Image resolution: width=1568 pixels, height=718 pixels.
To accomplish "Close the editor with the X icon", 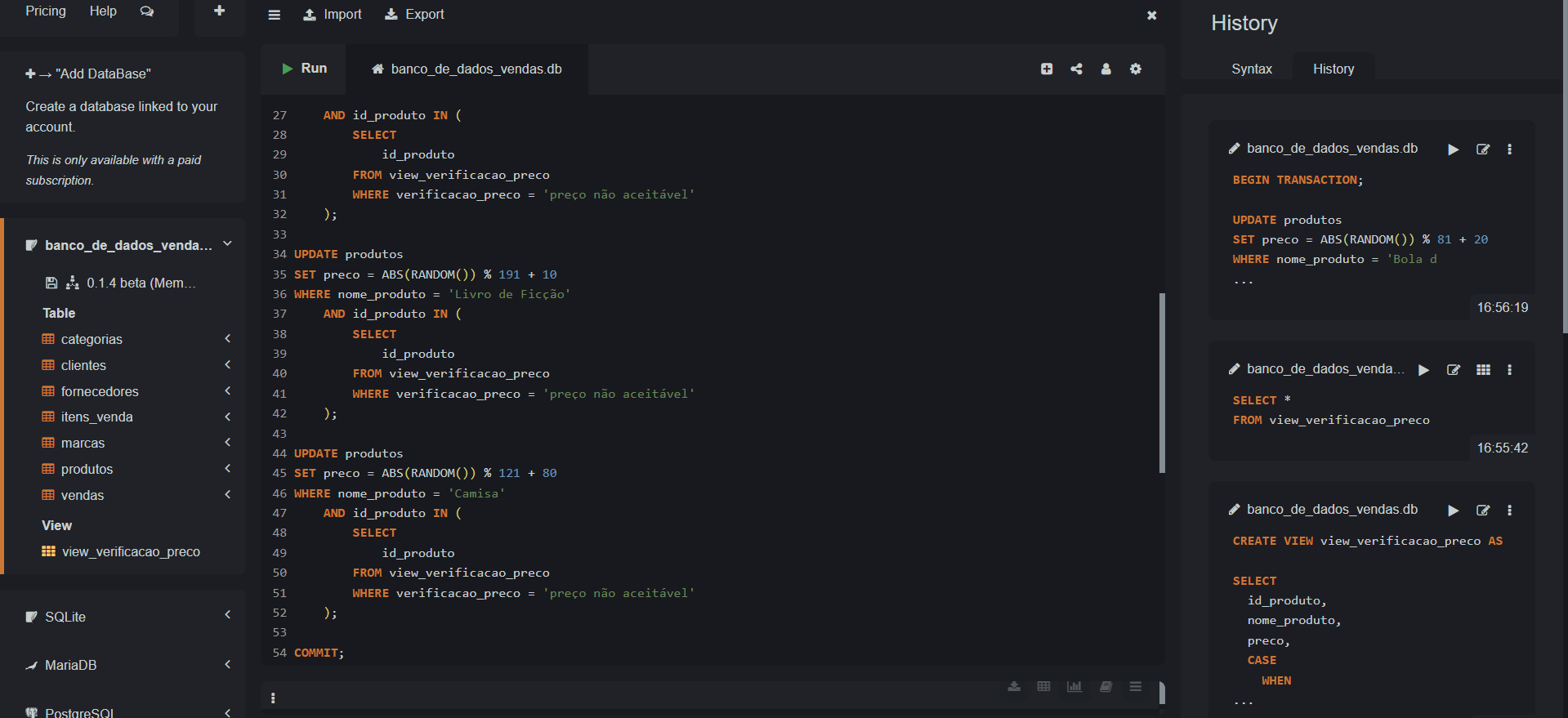I will pos(1151,15).
